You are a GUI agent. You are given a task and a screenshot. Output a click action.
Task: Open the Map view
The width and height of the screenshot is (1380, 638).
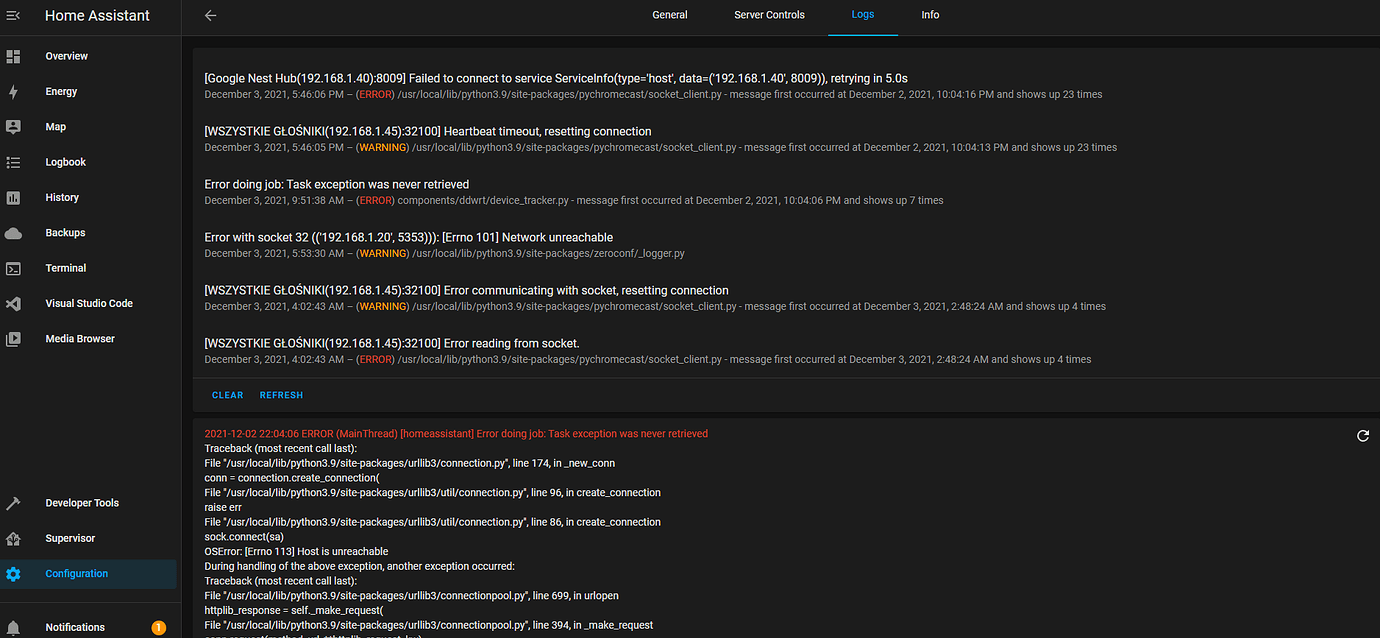pyautogui.click(x=56, y=126)
